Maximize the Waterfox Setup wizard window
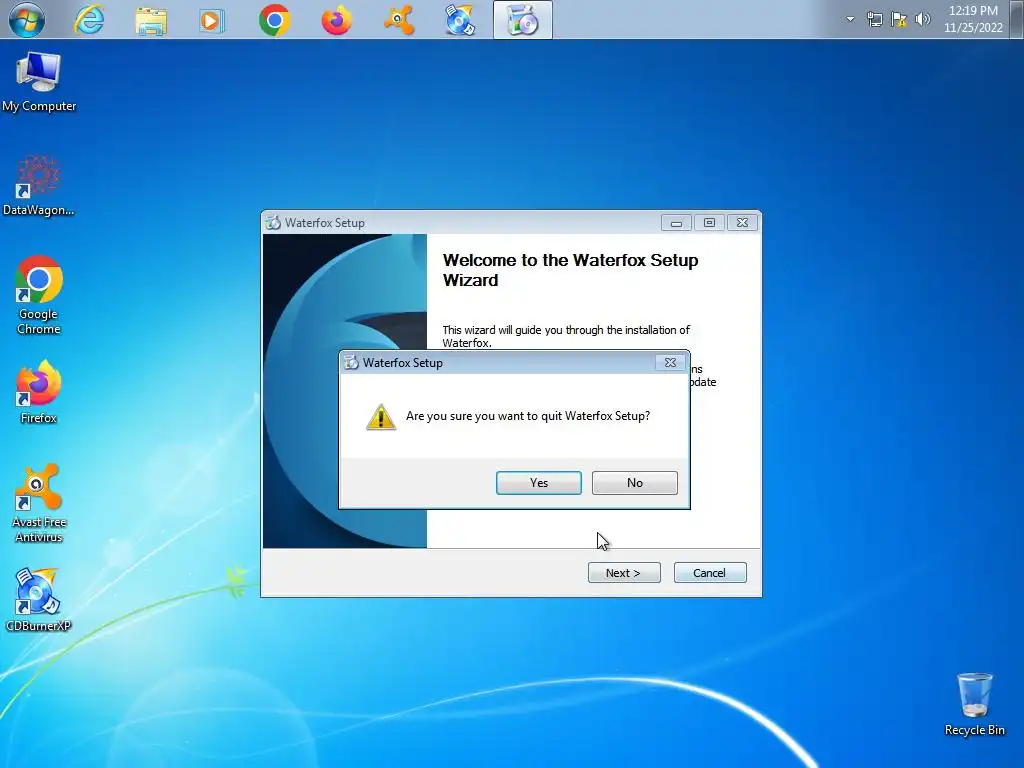The image size is (1024, 768). [x=709, y=223]
